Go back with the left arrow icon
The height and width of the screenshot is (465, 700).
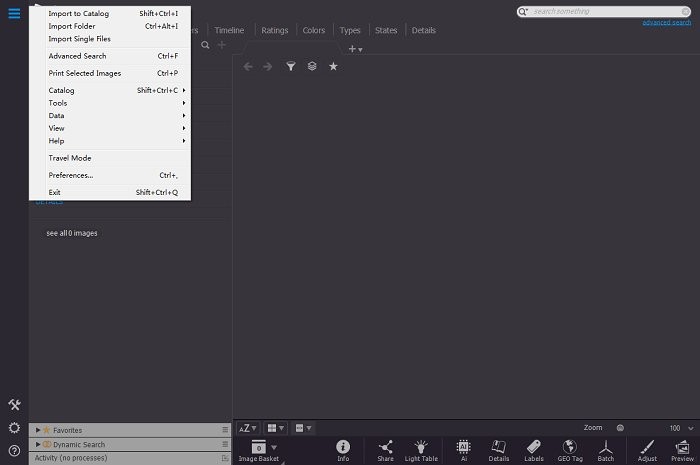248,66
